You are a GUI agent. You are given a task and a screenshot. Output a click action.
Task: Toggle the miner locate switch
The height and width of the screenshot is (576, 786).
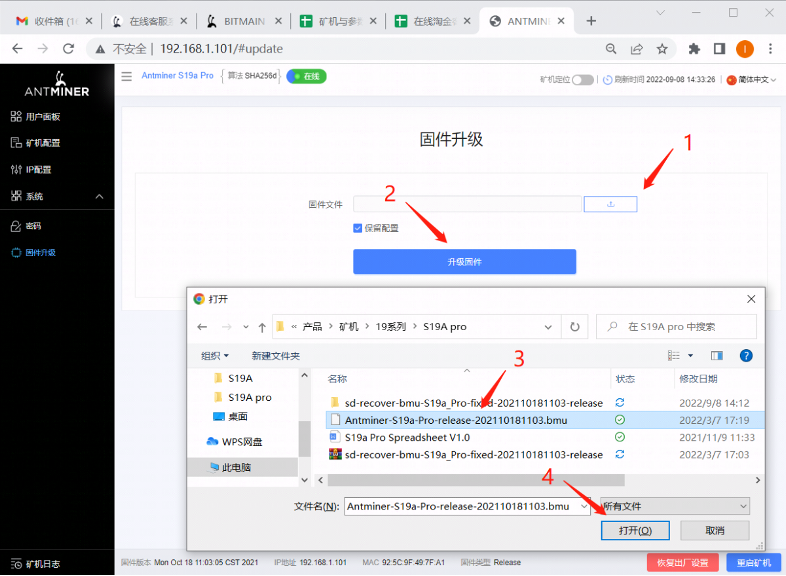582,80
